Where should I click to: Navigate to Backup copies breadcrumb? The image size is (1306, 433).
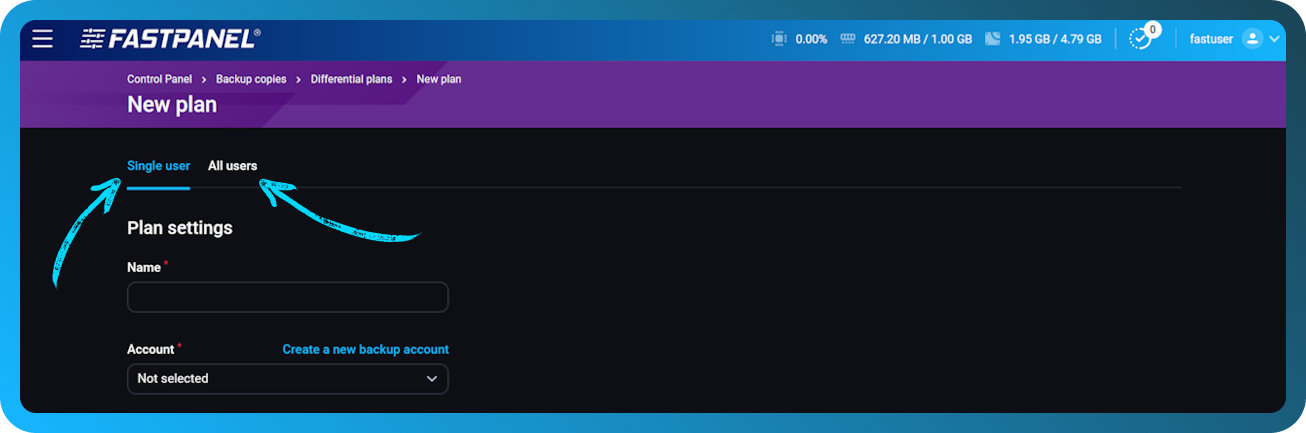251,79
